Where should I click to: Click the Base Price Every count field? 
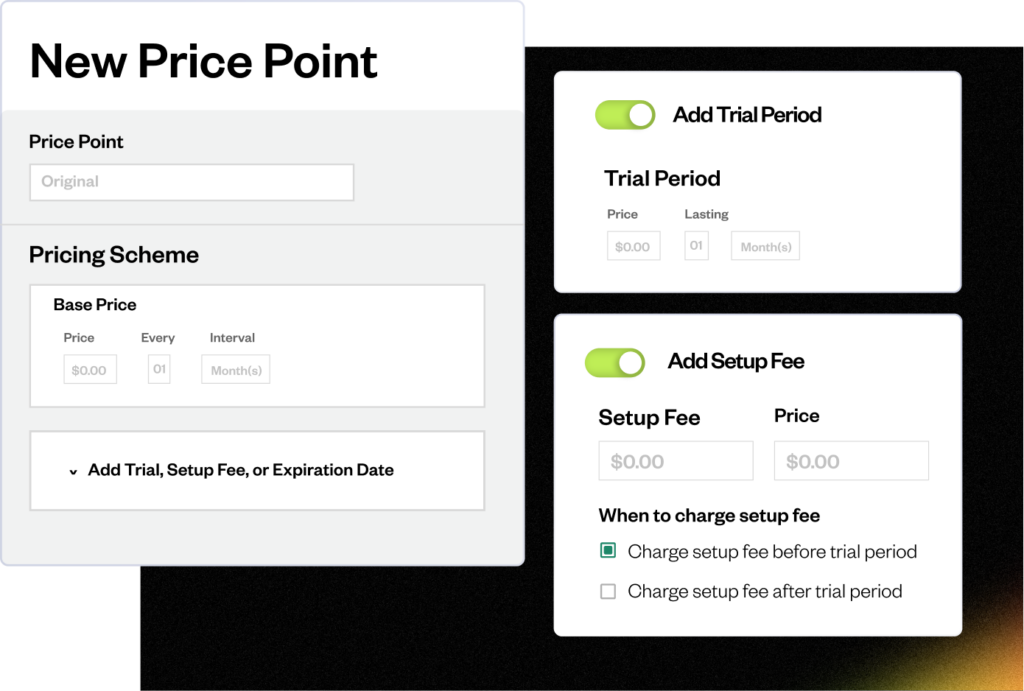click(x=159, y=369)
